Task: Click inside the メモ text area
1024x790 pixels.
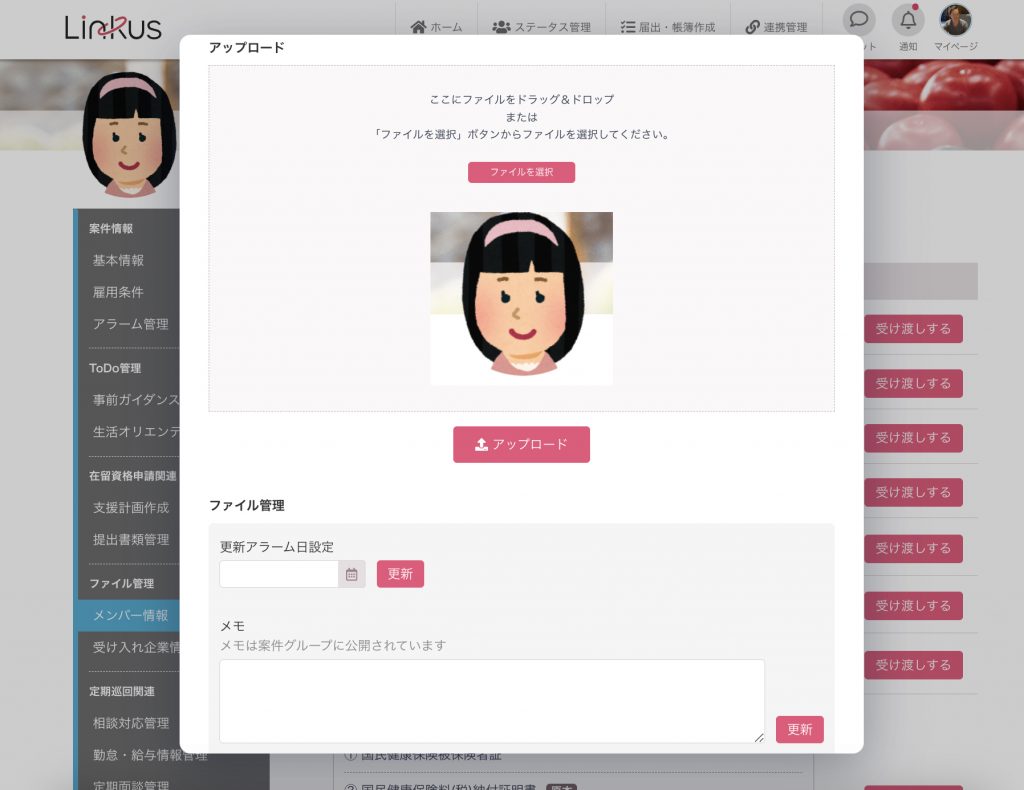Action: pos(491,700)
